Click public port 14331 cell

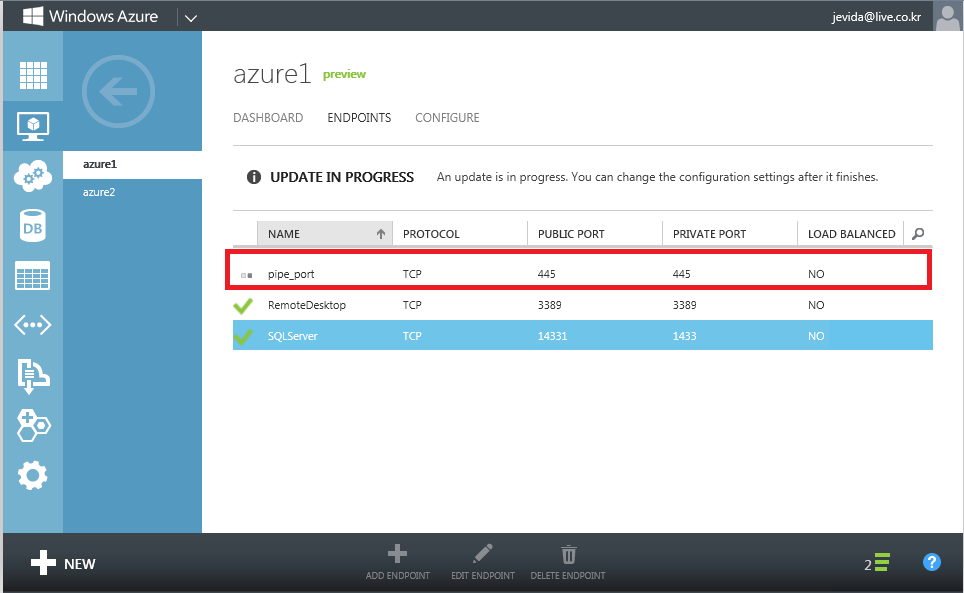[552, 336]
